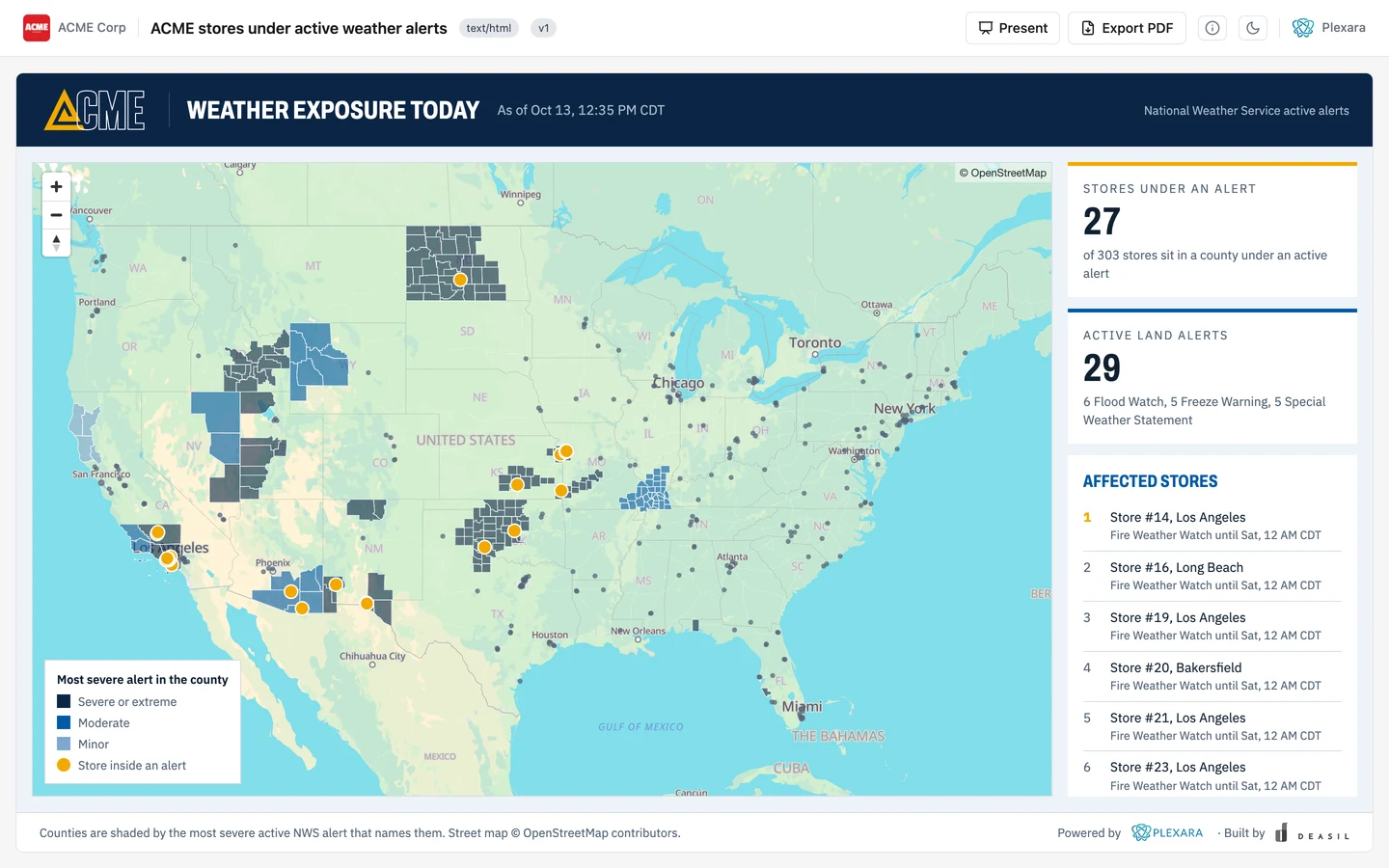Select Store #23, Los Angeles row
The height and width of the screenshot is (868, 1389).
(1212, 775)
